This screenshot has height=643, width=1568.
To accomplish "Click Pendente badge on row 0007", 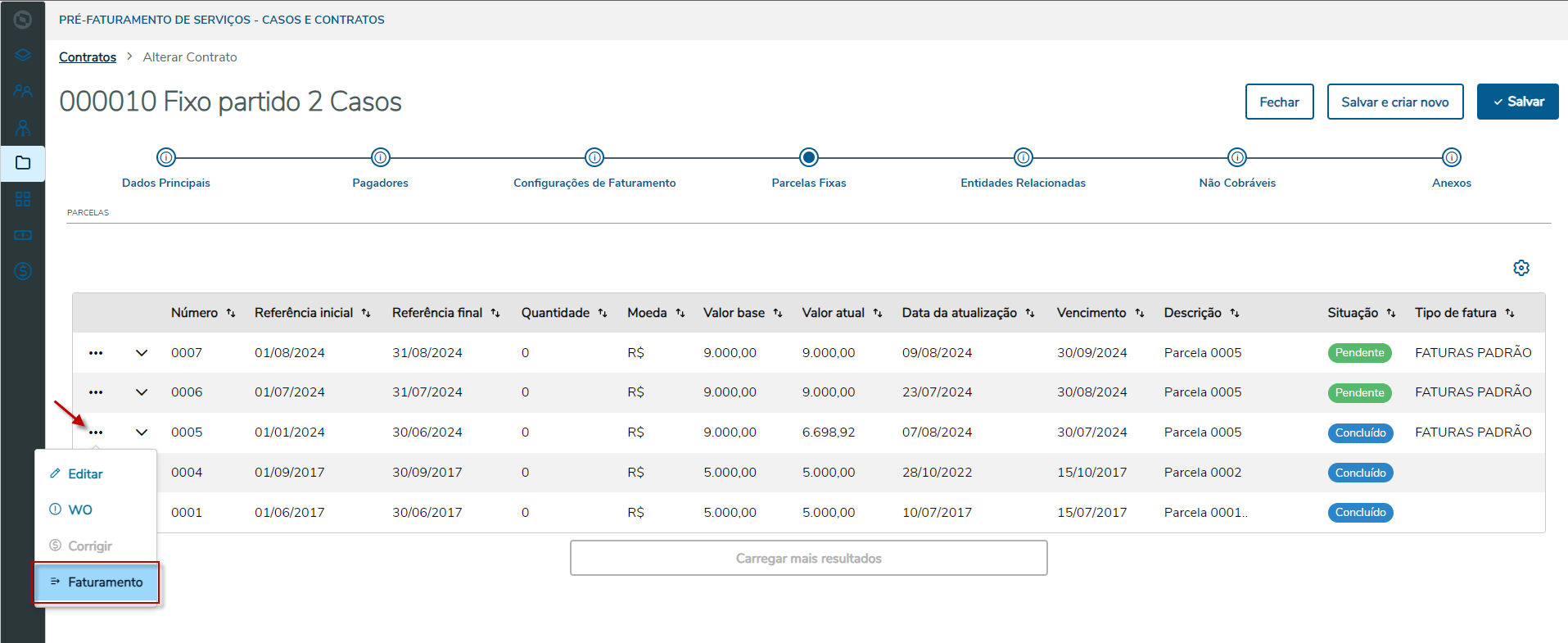I will (1359, 353).
